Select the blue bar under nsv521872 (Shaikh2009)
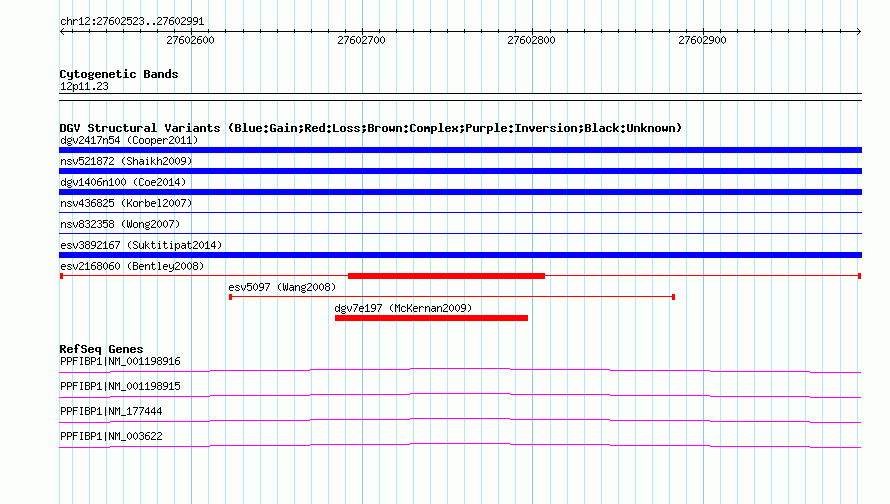This screenshot has height=504, width=890. pos(460,171)
